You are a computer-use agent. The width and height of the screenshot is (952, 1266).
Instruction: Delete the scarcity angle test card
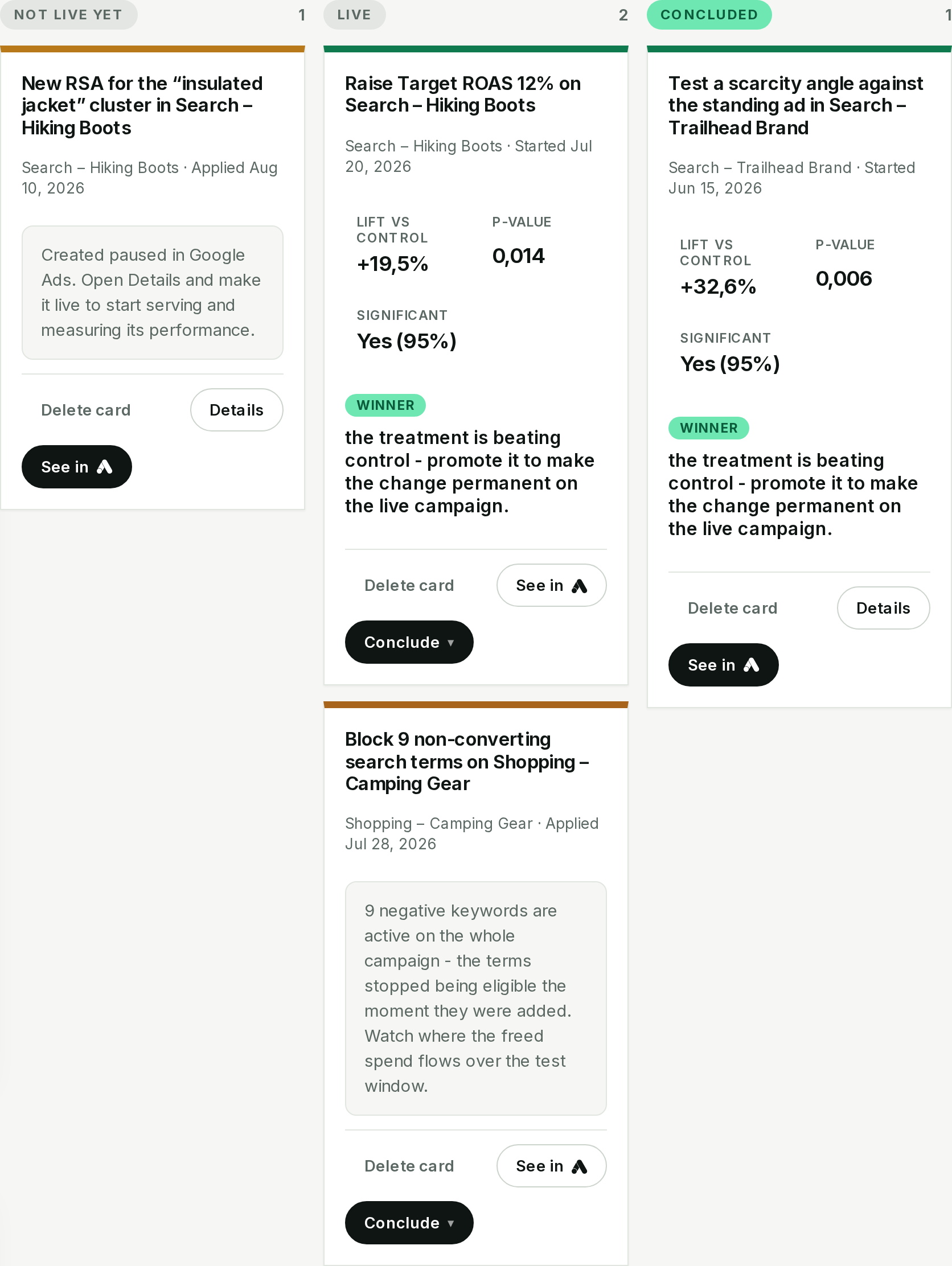[732, 608]
